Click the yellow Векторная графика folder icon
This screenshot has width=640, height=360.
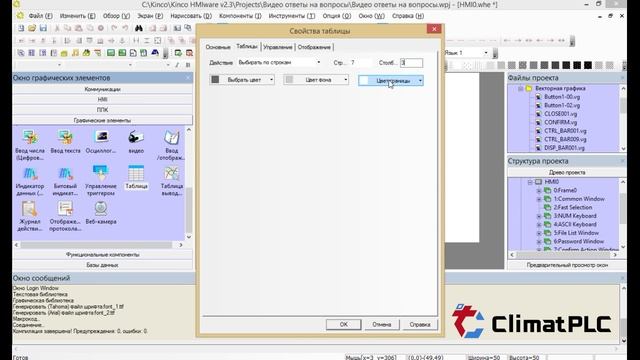pos(529,88)
